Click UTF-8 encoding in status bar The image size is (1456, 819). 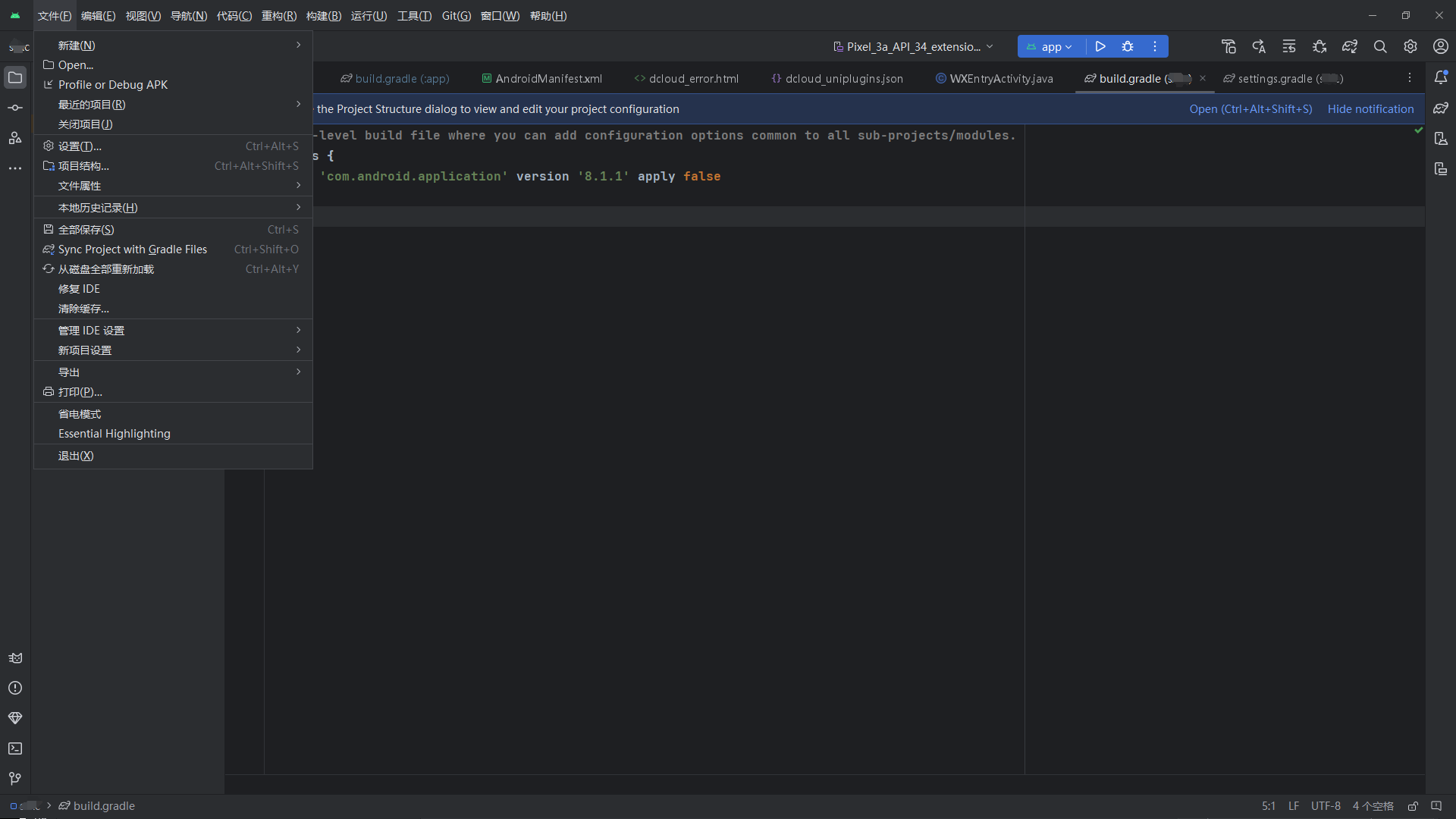[x=1326, y=806]
